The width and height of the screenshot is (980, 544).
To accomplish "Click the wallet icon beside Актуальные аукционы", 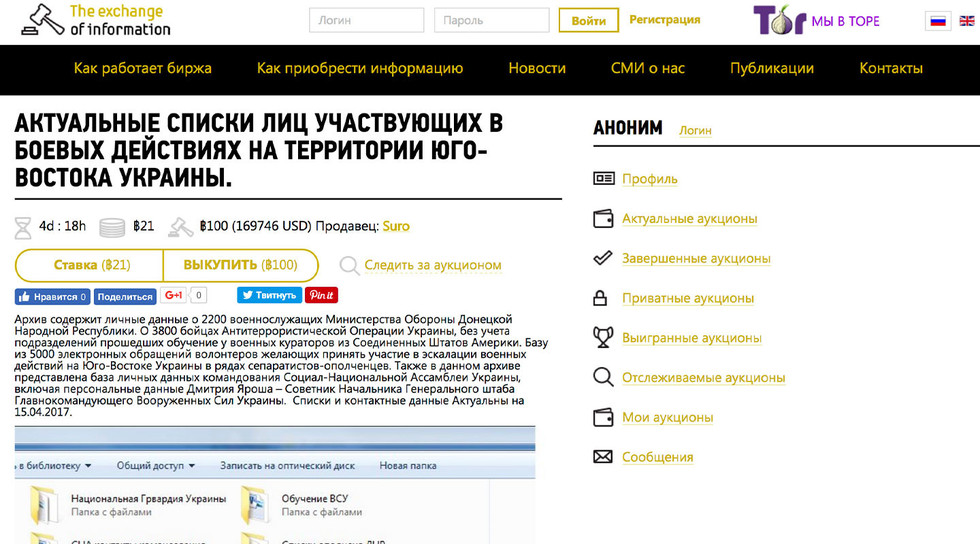I will click(x=603, y=219).
